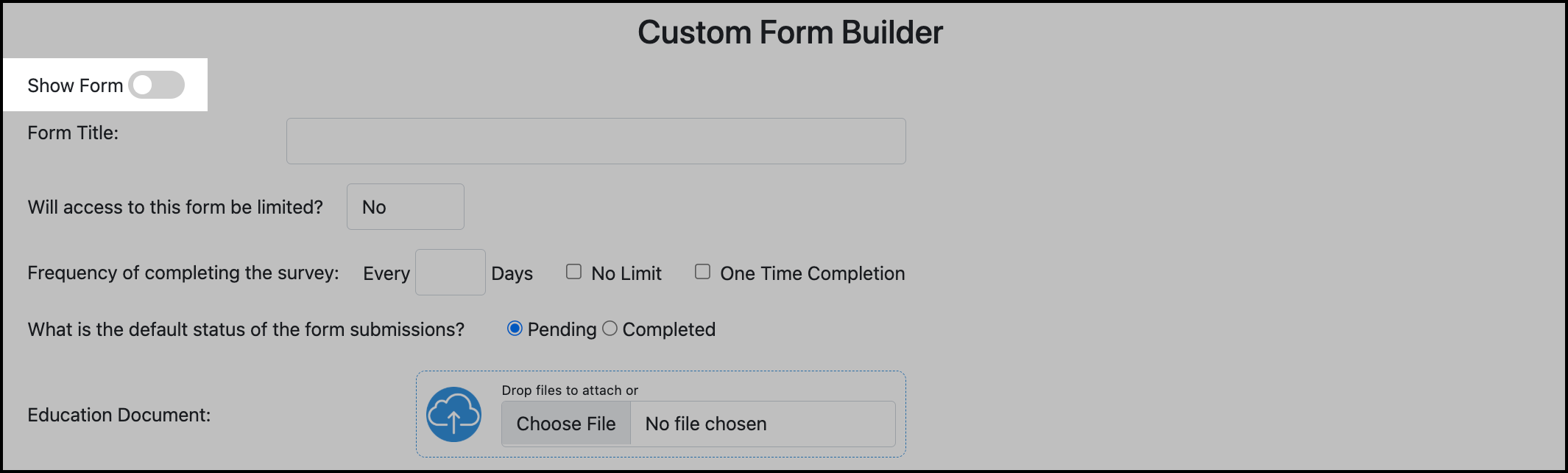Screen dimensions: 1568x473
Task: Open the form access limited dropdown
Action: click(x=405, y=207)
